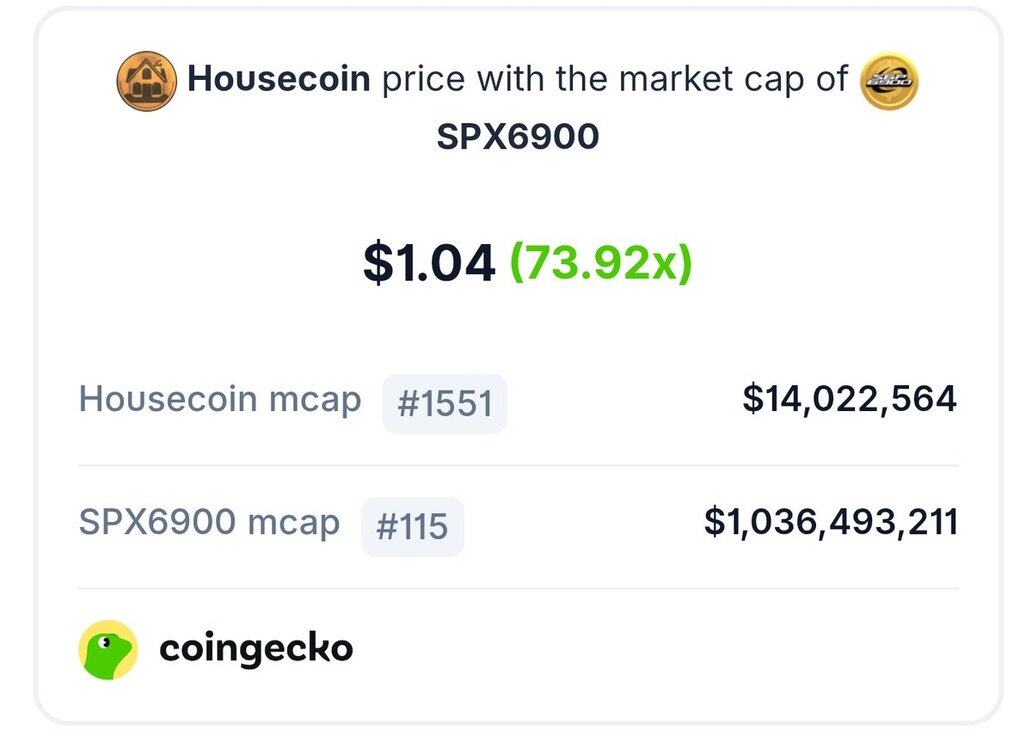Click the dollar sign in $1.04
The height and width of the screenshot is (743, 1032).
[x=378, y=263]
